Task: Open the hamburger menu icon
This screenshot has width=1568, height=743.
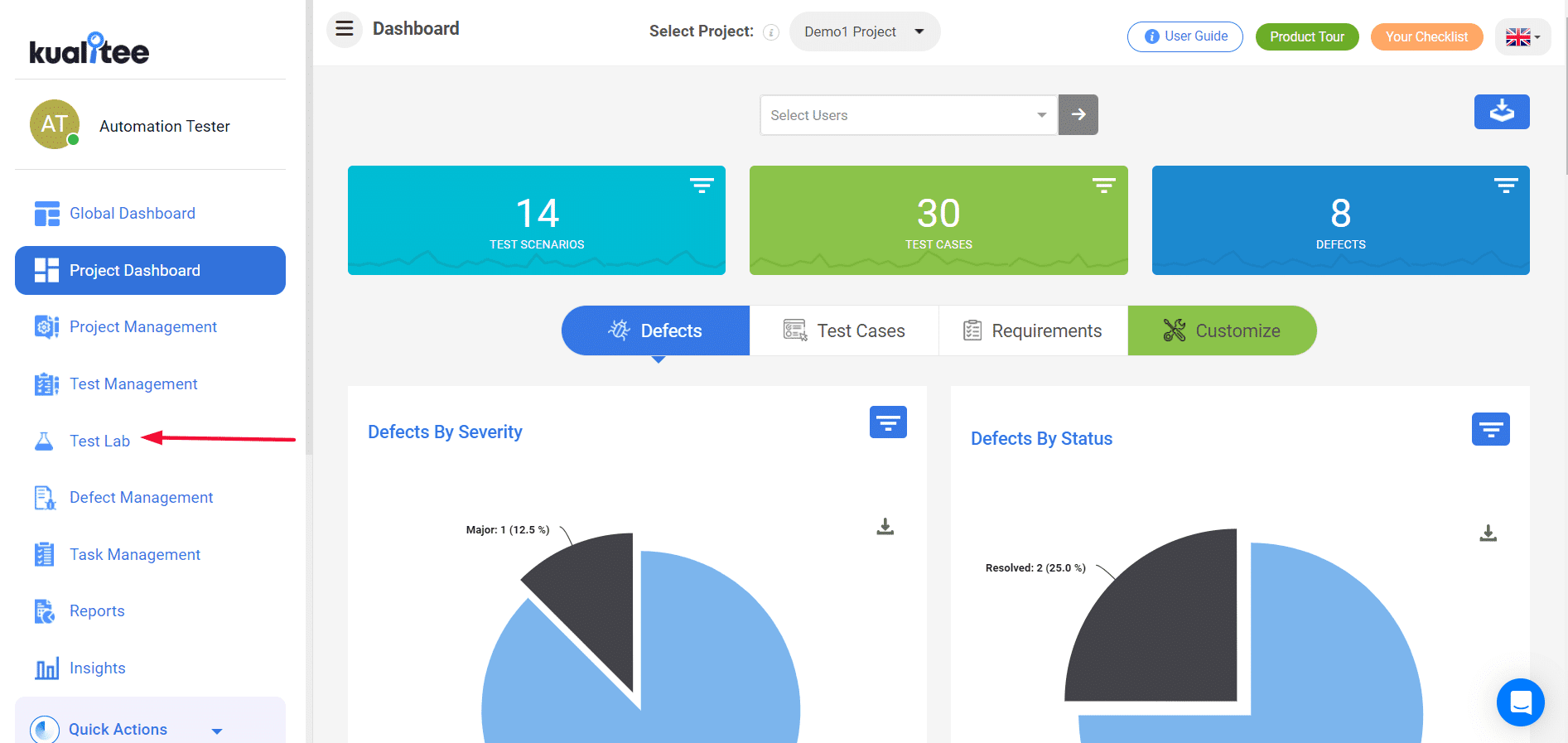Action: point(345,30)
